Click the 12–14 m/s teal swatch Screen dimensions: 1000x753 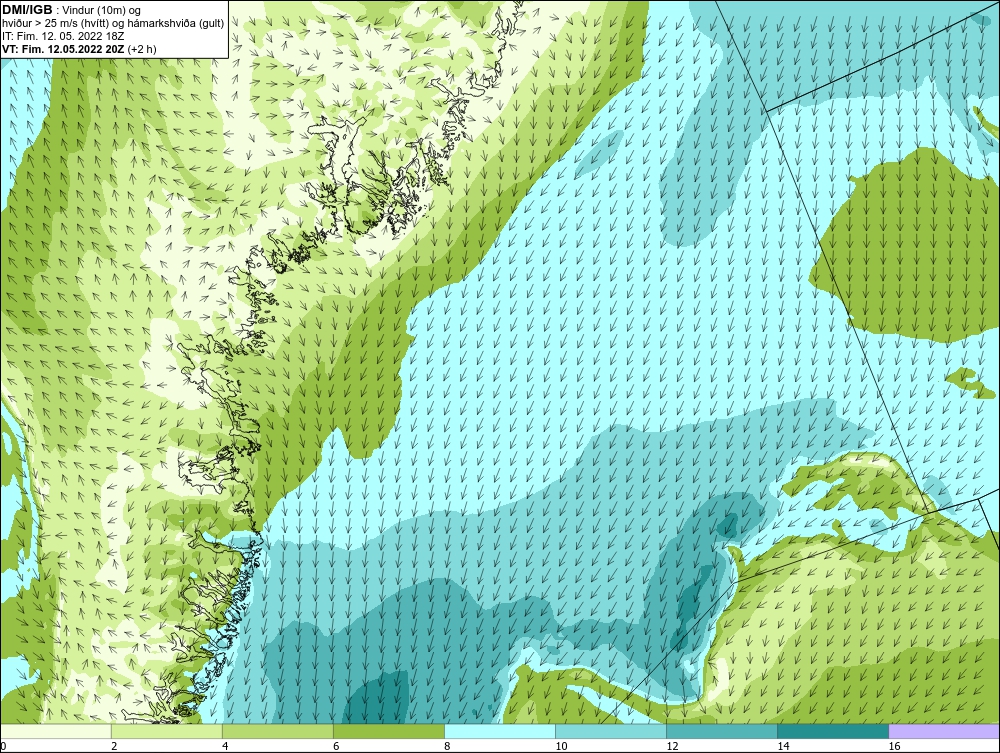tap(722, 731)
